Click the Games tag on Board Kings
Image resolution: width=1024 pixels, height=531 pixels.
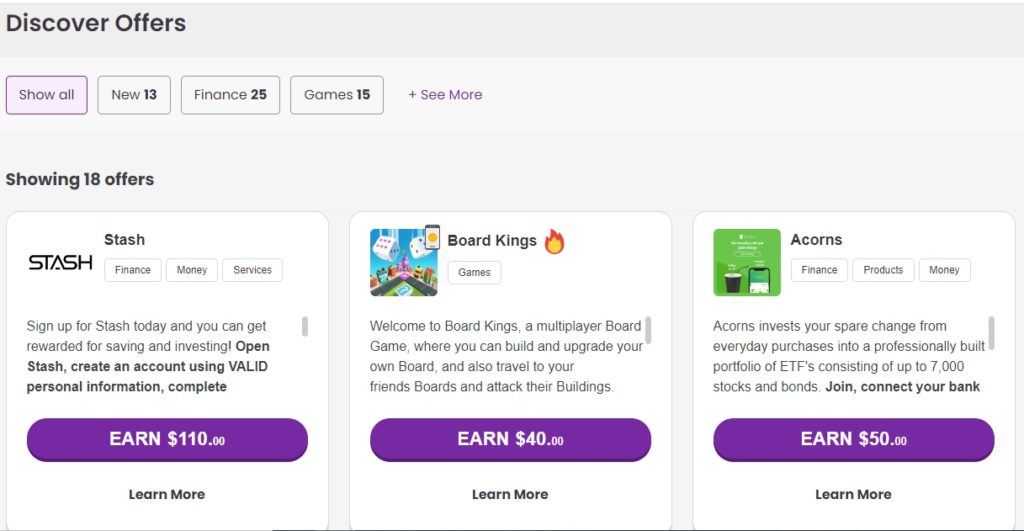point(474,272)
